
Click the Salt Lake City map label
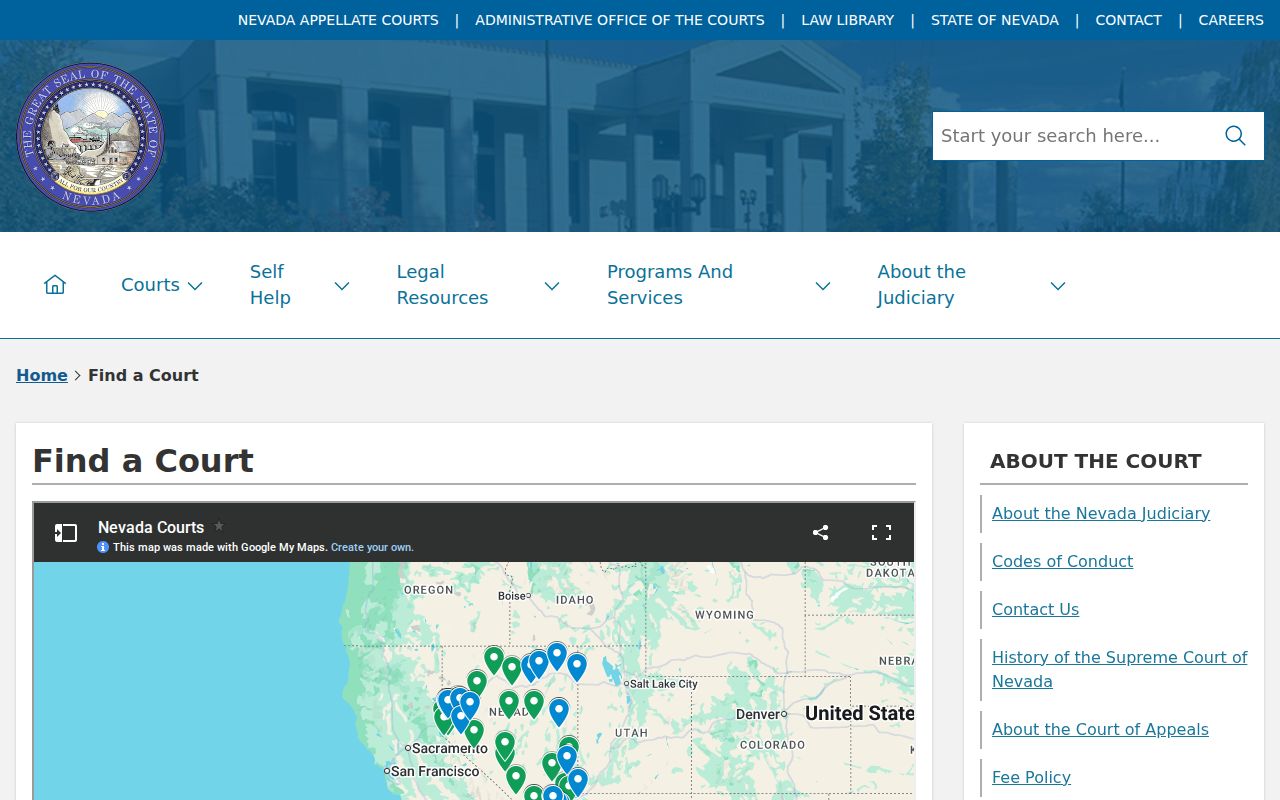pos(663,684)
